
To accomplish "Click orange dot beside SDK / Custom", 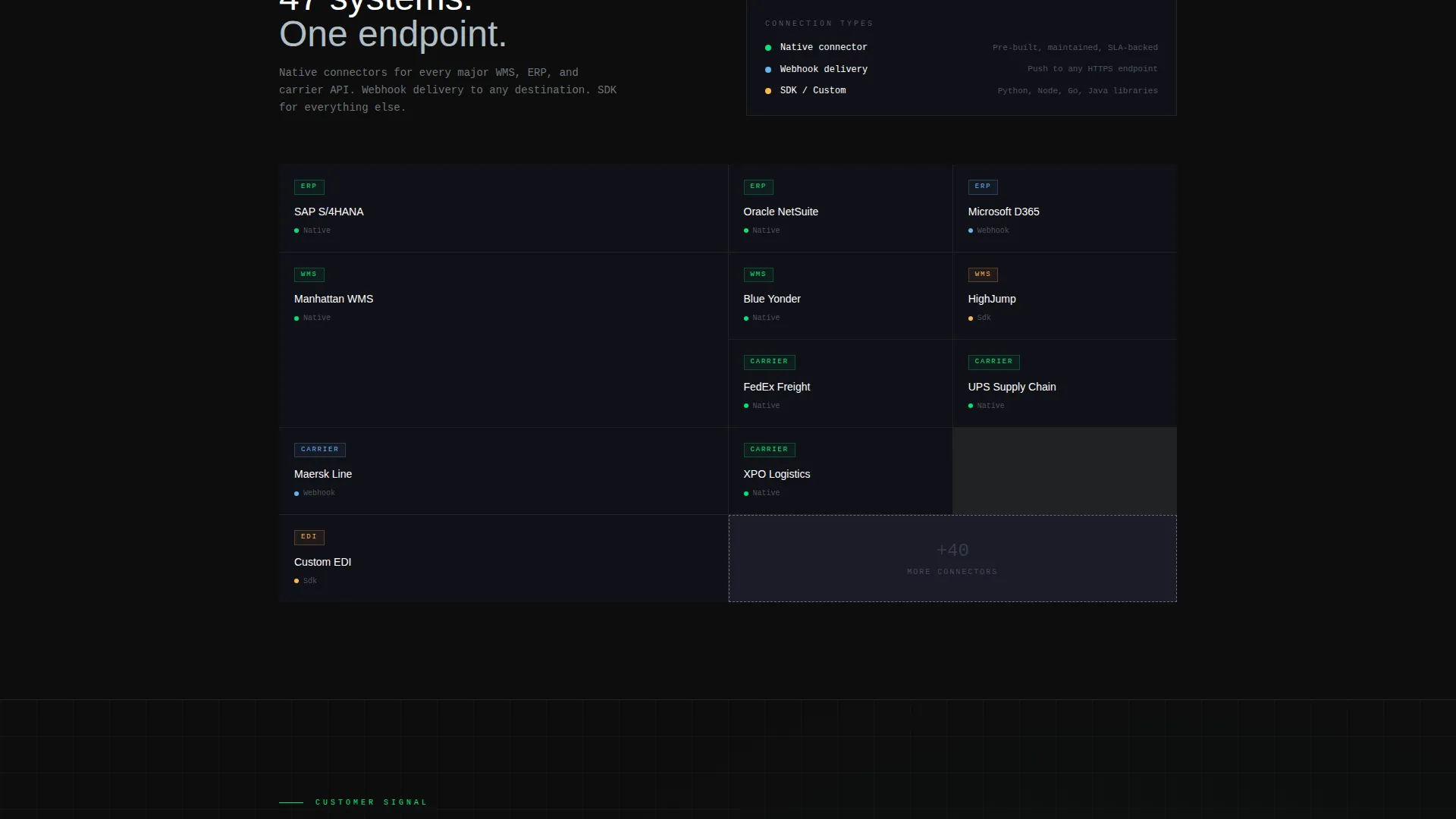I will (x=768, y=91).
